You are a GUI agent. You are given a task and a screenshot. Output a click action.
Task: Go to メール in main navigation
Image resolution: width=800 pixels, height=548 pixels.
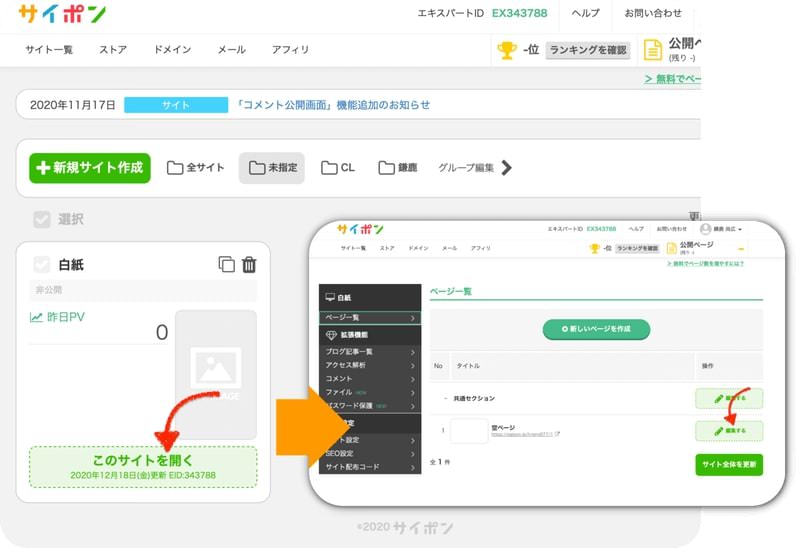(x=232, y=49)
